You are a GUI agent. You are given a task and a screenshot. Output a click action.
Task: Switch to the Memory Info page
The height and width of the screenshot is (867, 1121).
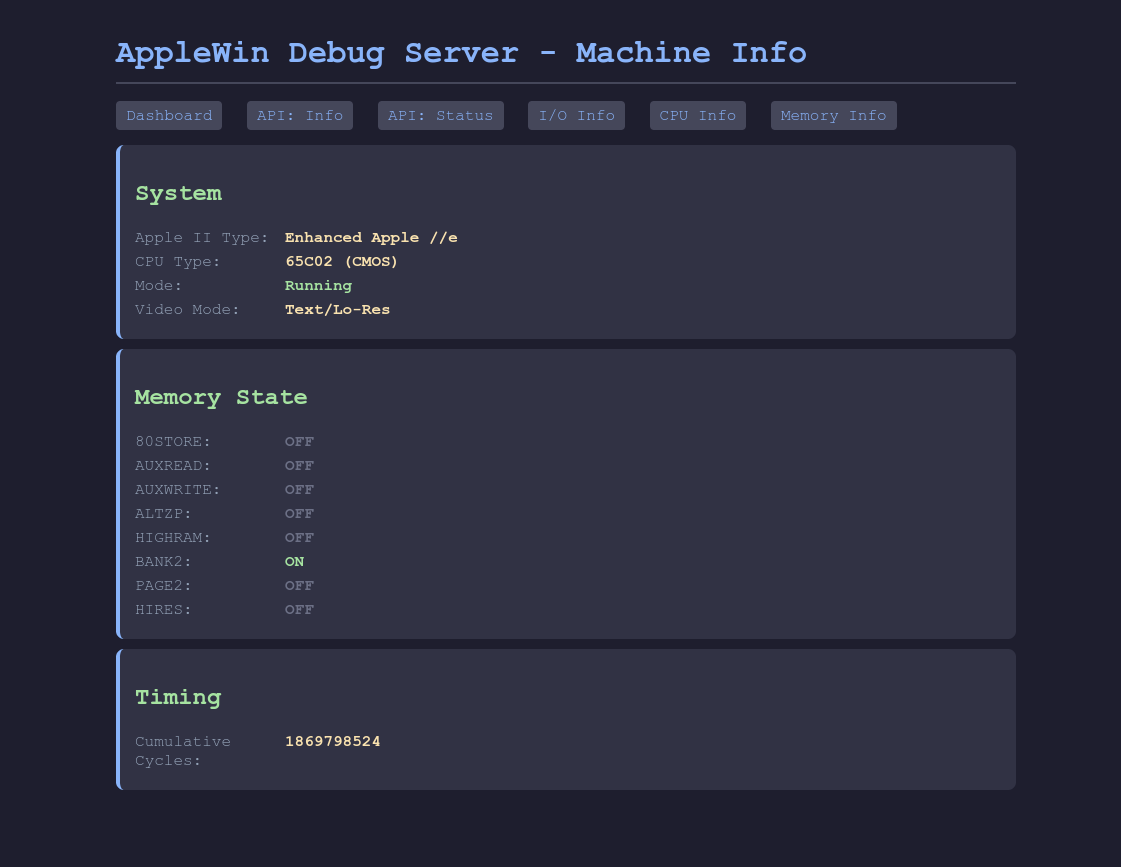click(833, 116)
